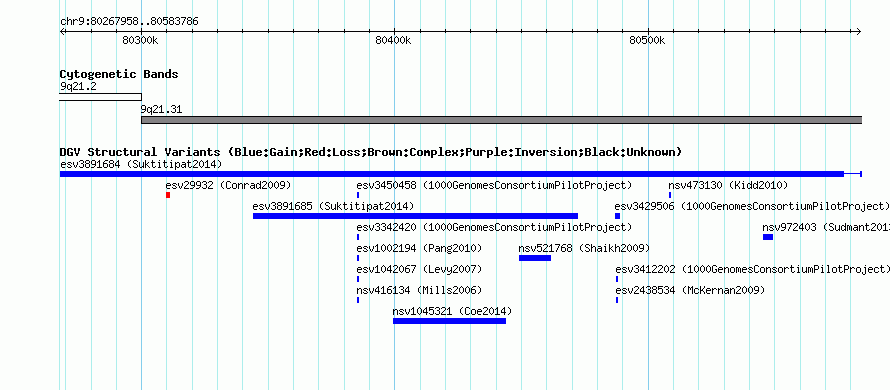The height and width of the screenshot is (390, 890).
Task: Click nsv473130 (Kidd2010) variant label
Action: pyautogui.click(x=728, y=186)
